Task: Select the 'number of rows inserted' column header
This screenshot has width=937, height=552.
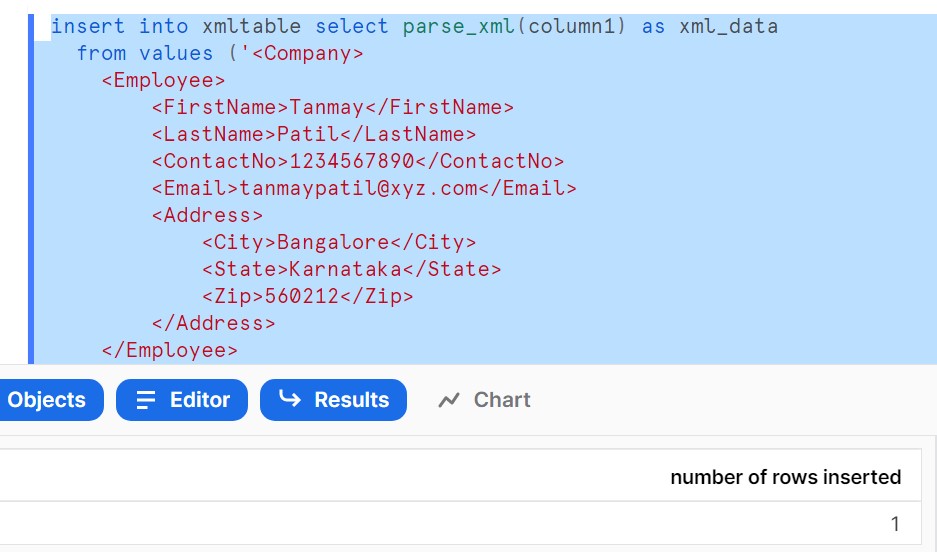Action: point(785,477)
